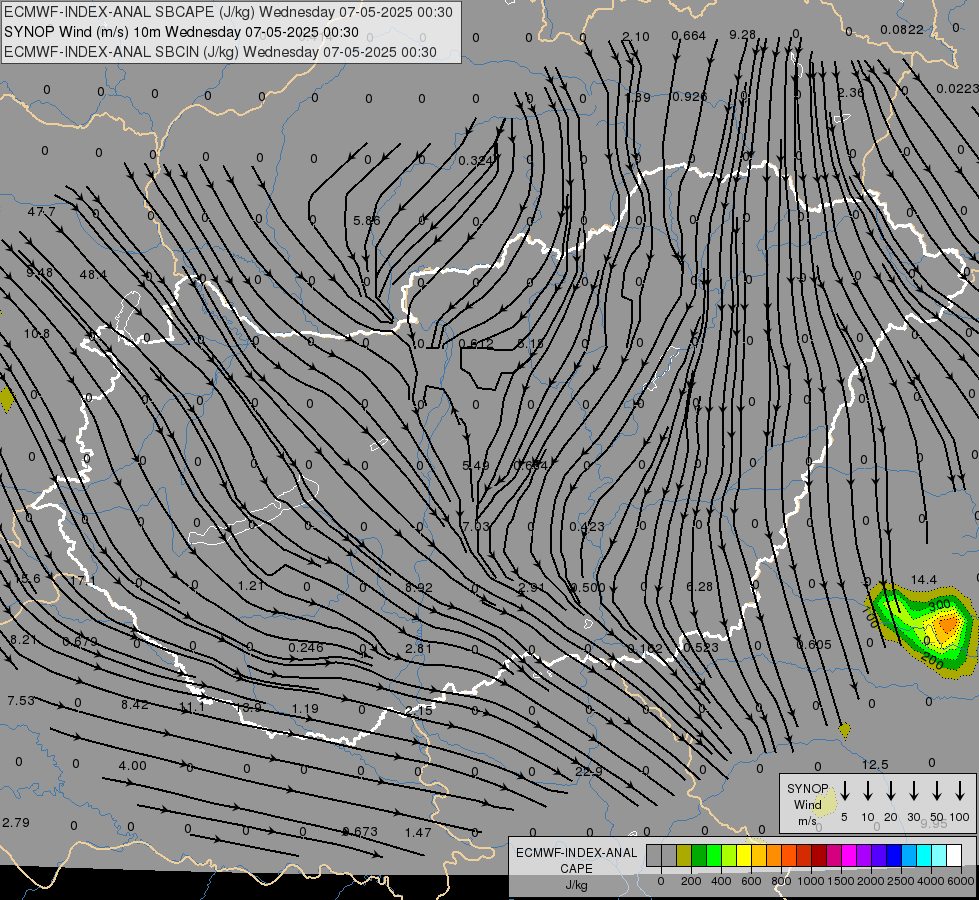Click the map value '7.53'

pyautogui.click(x=21, y=701)
